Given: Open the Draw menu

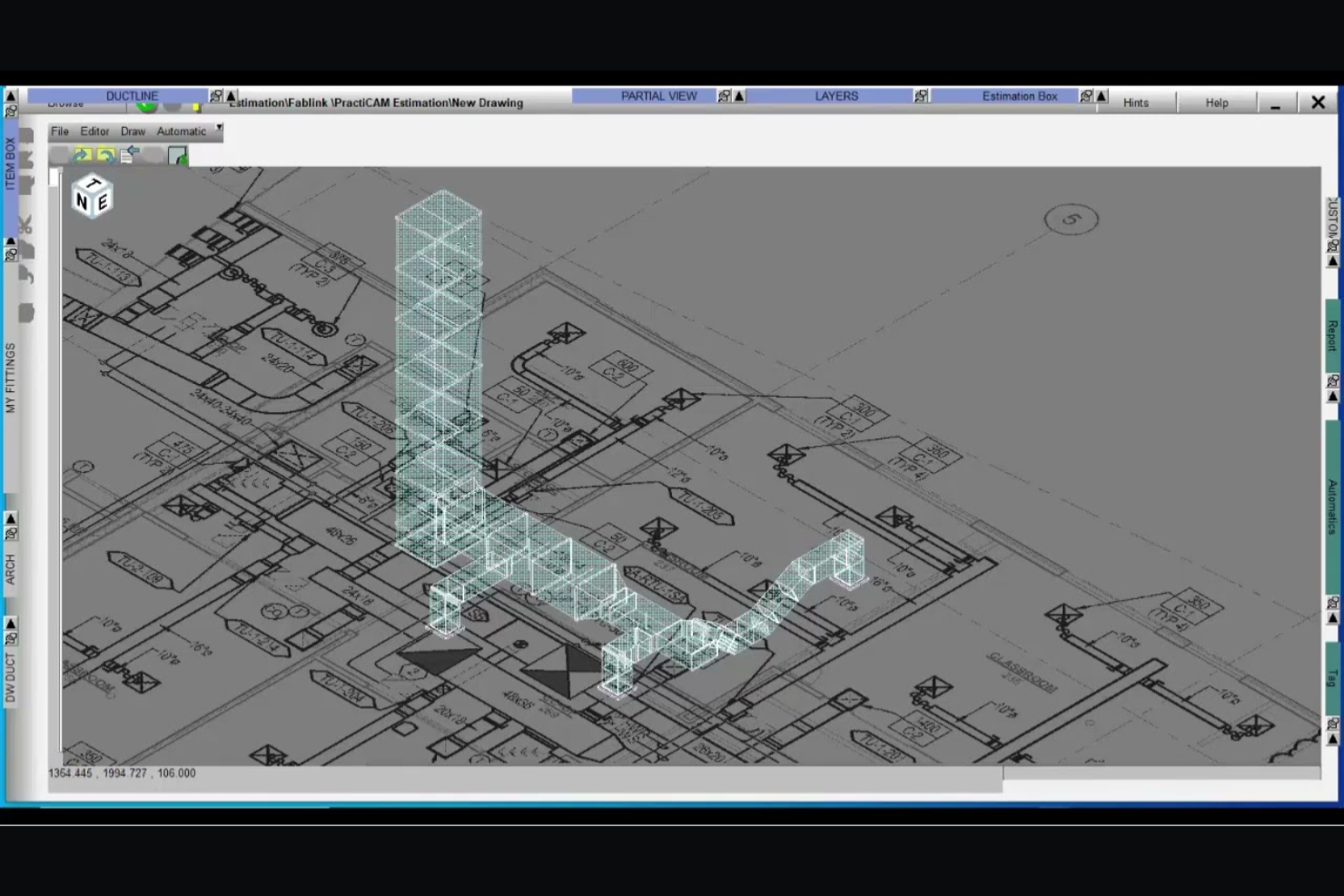Looking at the screenshot, I should 133,131.
